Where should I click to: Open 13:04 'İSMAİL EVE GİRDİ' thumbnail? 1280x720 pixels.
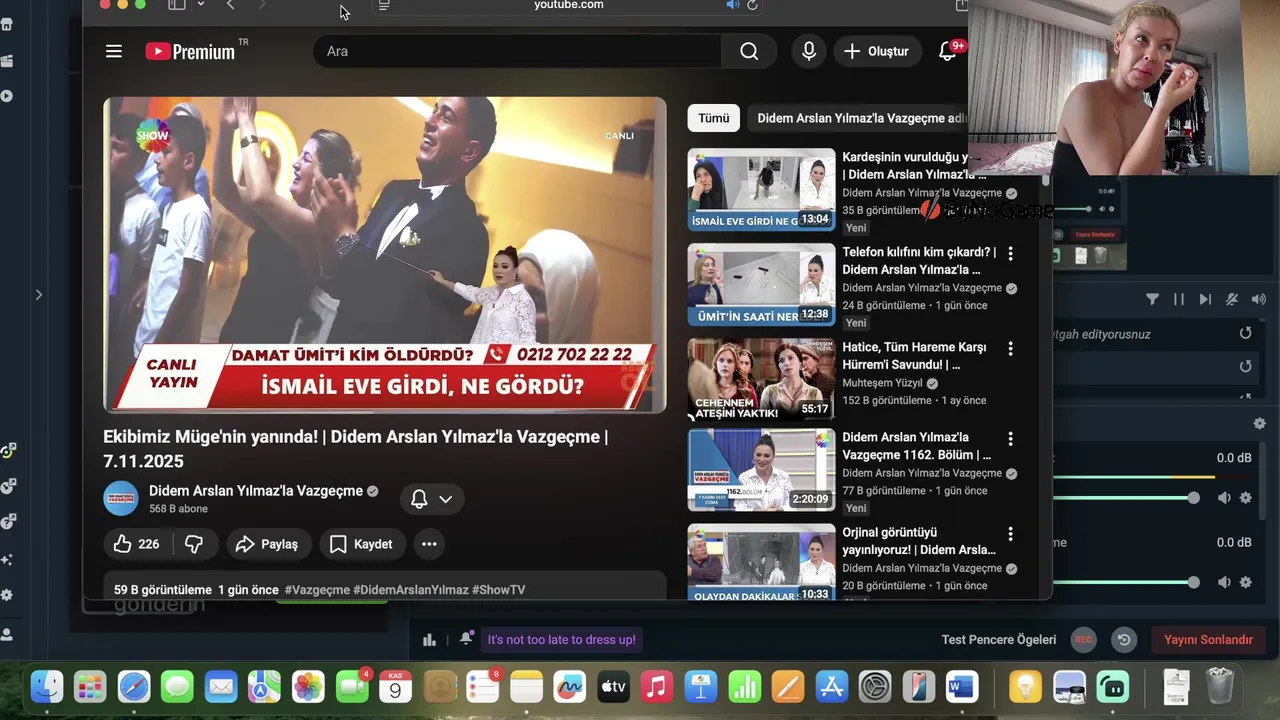coord(761,190)
